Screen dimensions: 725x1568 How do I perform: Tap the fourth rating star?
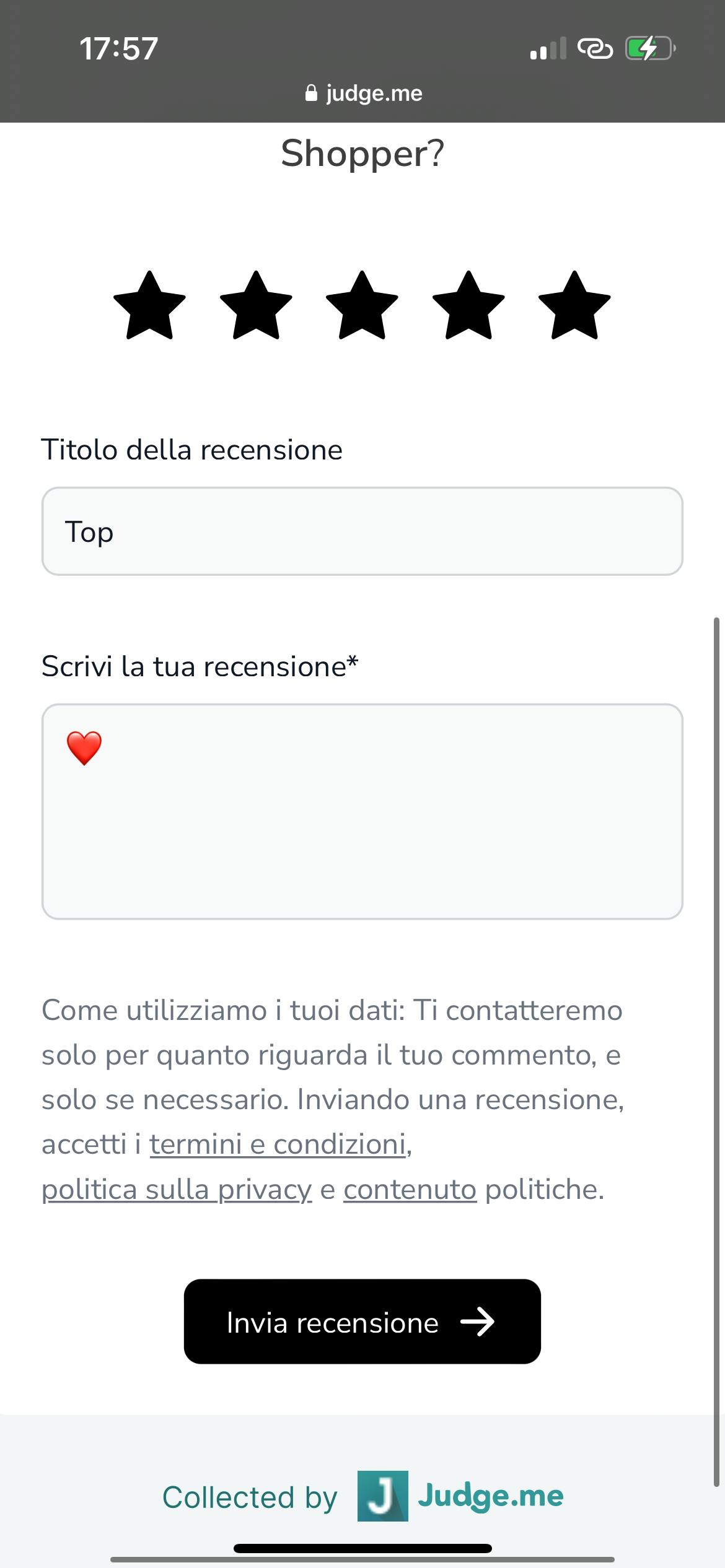(x=468, y=306)
